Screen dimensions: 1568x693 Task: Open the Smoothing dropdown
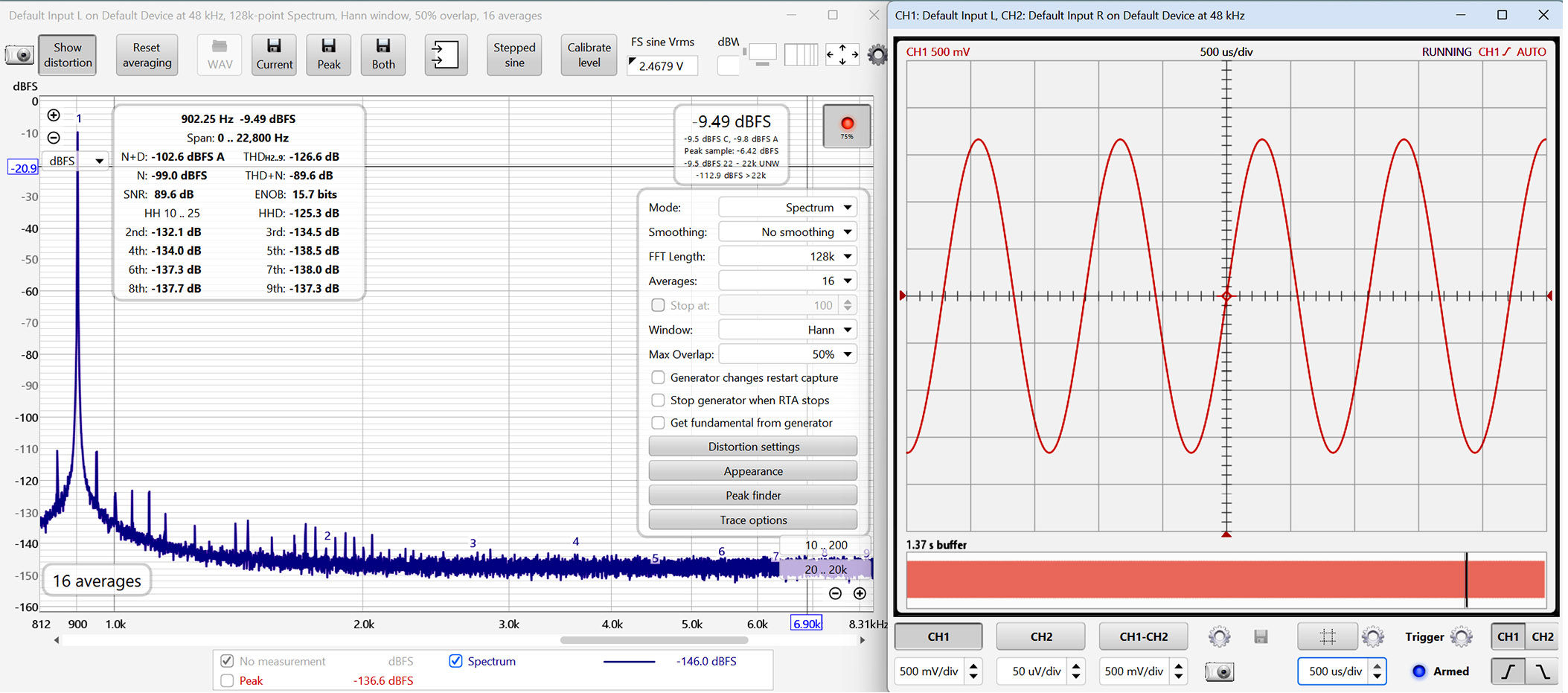[x=787, y=231]
